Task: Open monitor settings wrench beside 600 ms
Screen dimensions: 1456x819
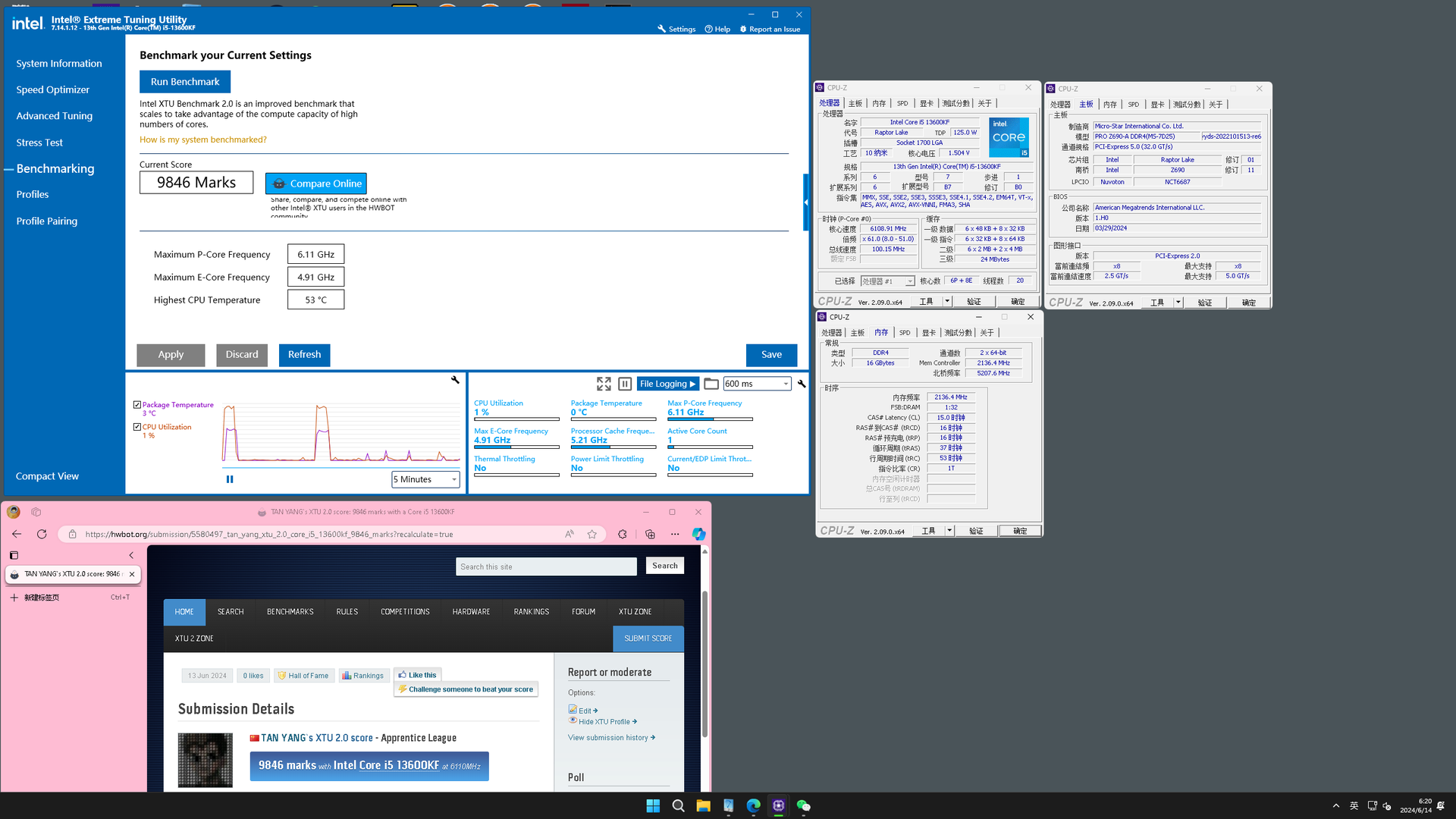Action: coord(802,384)
